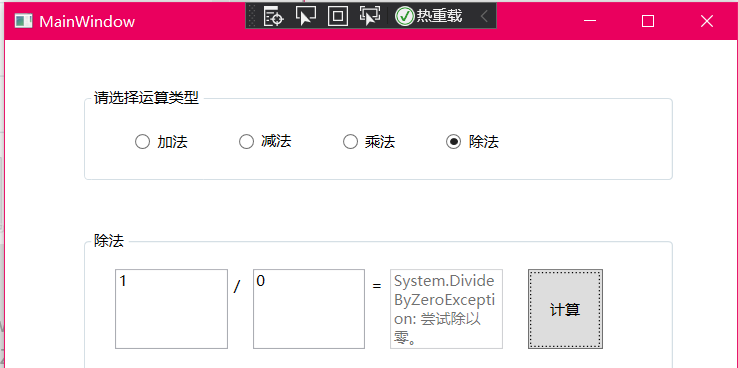Select the 乘法 radio button

(x=369, y=142)
